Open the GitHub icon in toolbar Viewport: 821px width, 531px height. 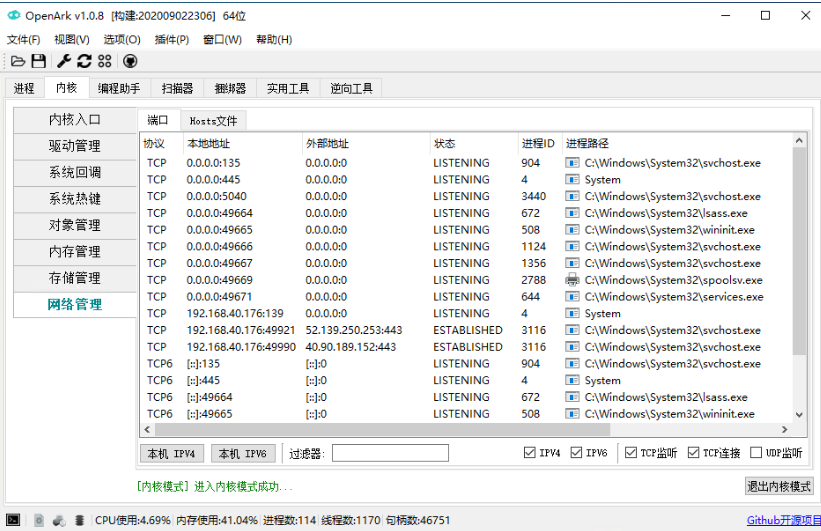[130, 61]
